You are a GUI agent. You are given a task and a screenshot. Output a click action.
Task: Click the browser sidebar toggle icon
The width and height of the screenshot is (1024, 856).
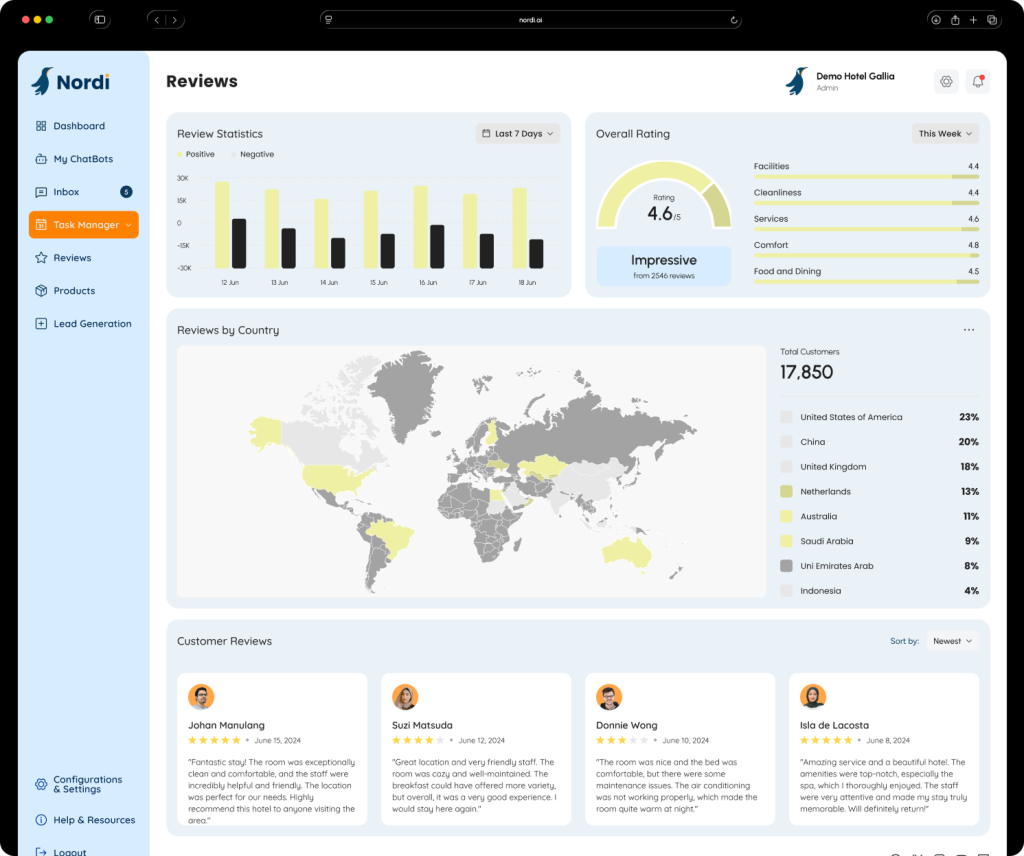click(x=100, y=20)
